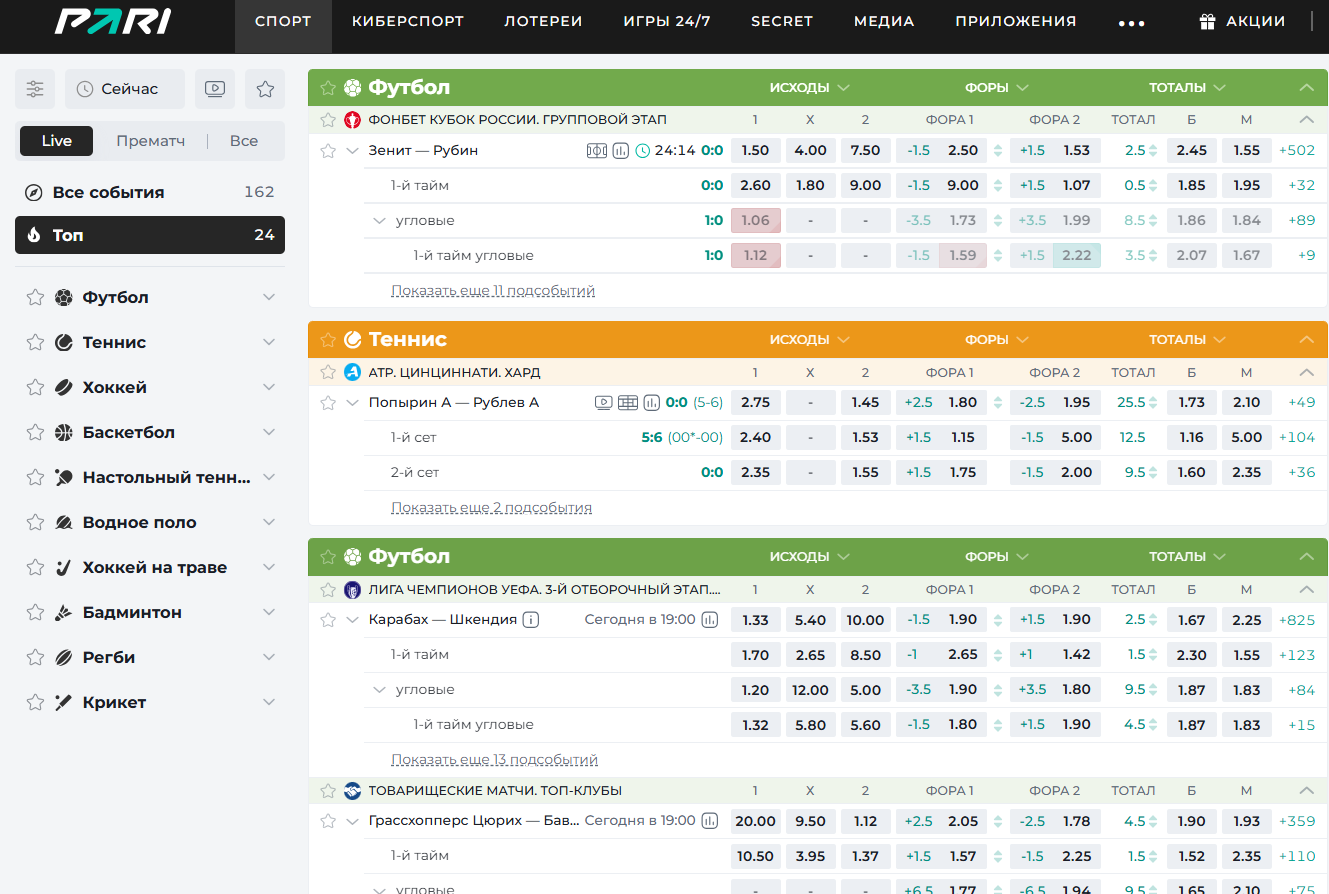Favorite Футбол star in sidebar
Screen dimensions: 1329x894
point(35,297)
